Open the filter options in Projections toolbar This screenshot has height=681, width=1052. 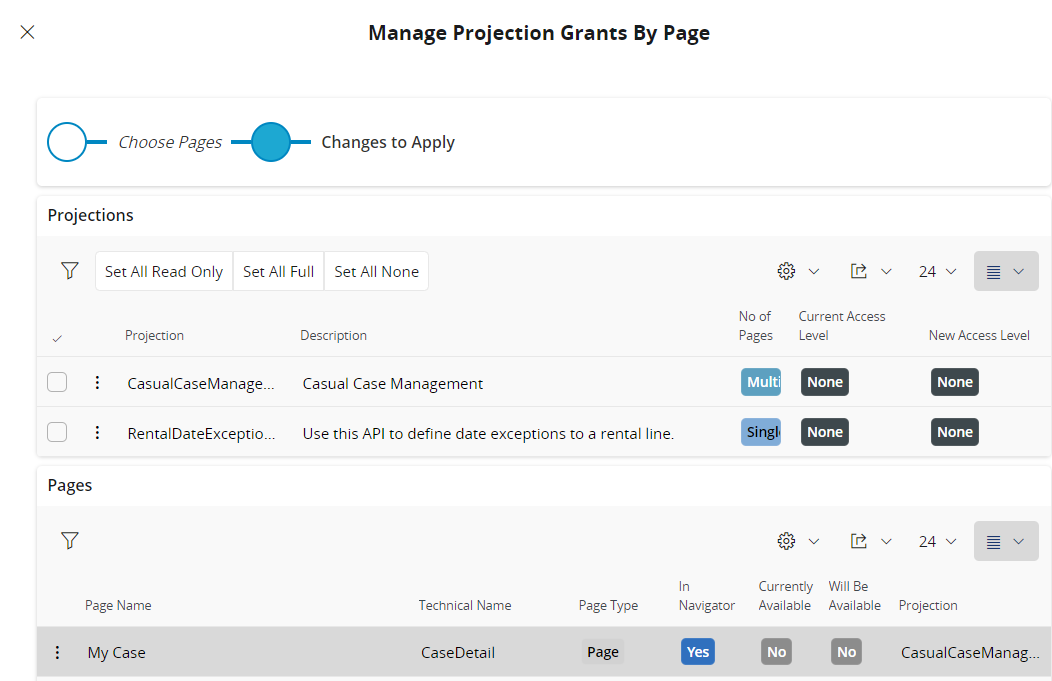pos(69,270)
